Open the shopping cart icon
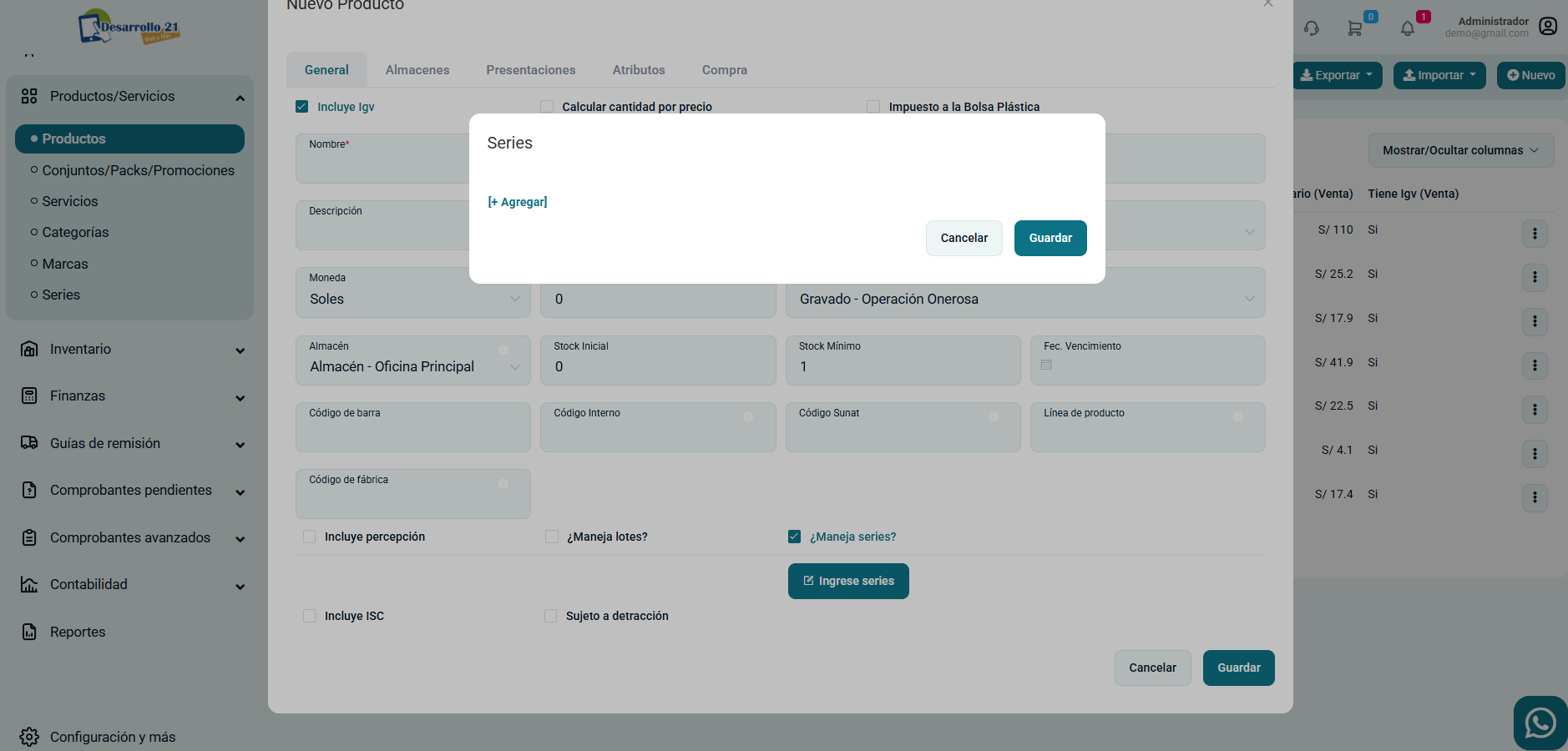Image resolution: width=1568 pixels, height=751 pixels. point(1354,28)
